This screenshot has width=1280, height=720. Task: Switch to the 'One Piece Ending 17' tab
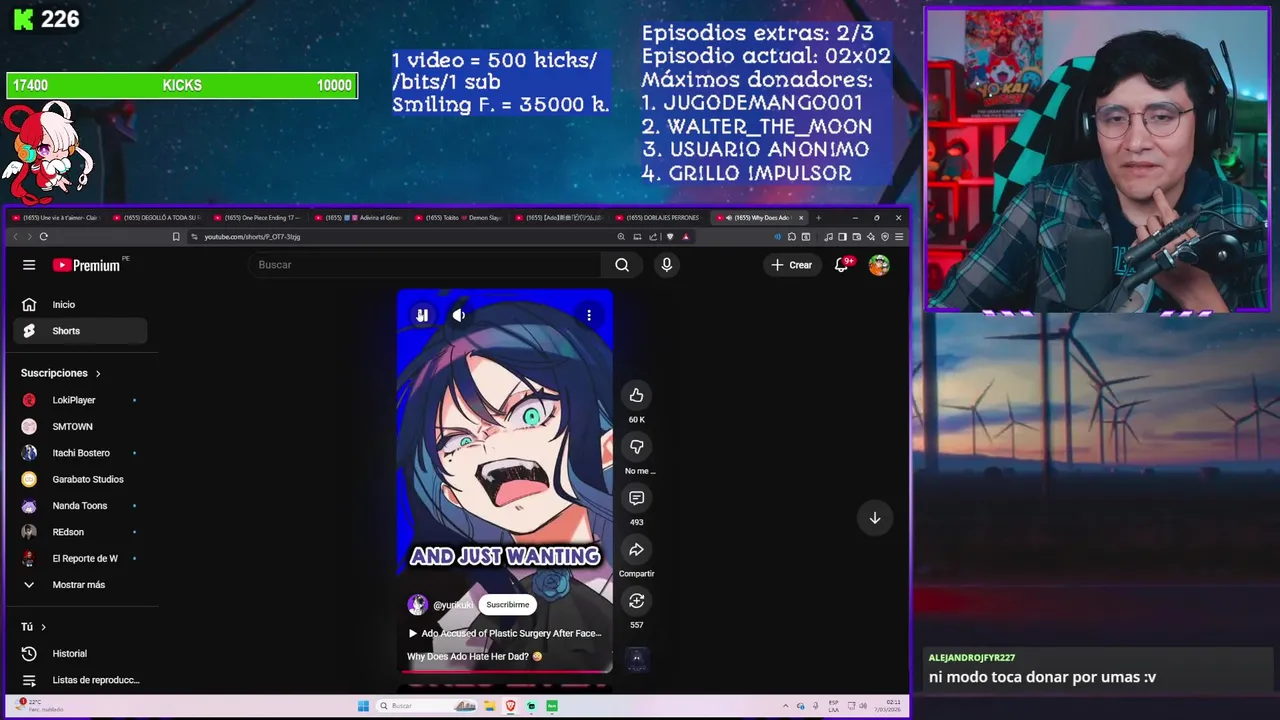258,218
